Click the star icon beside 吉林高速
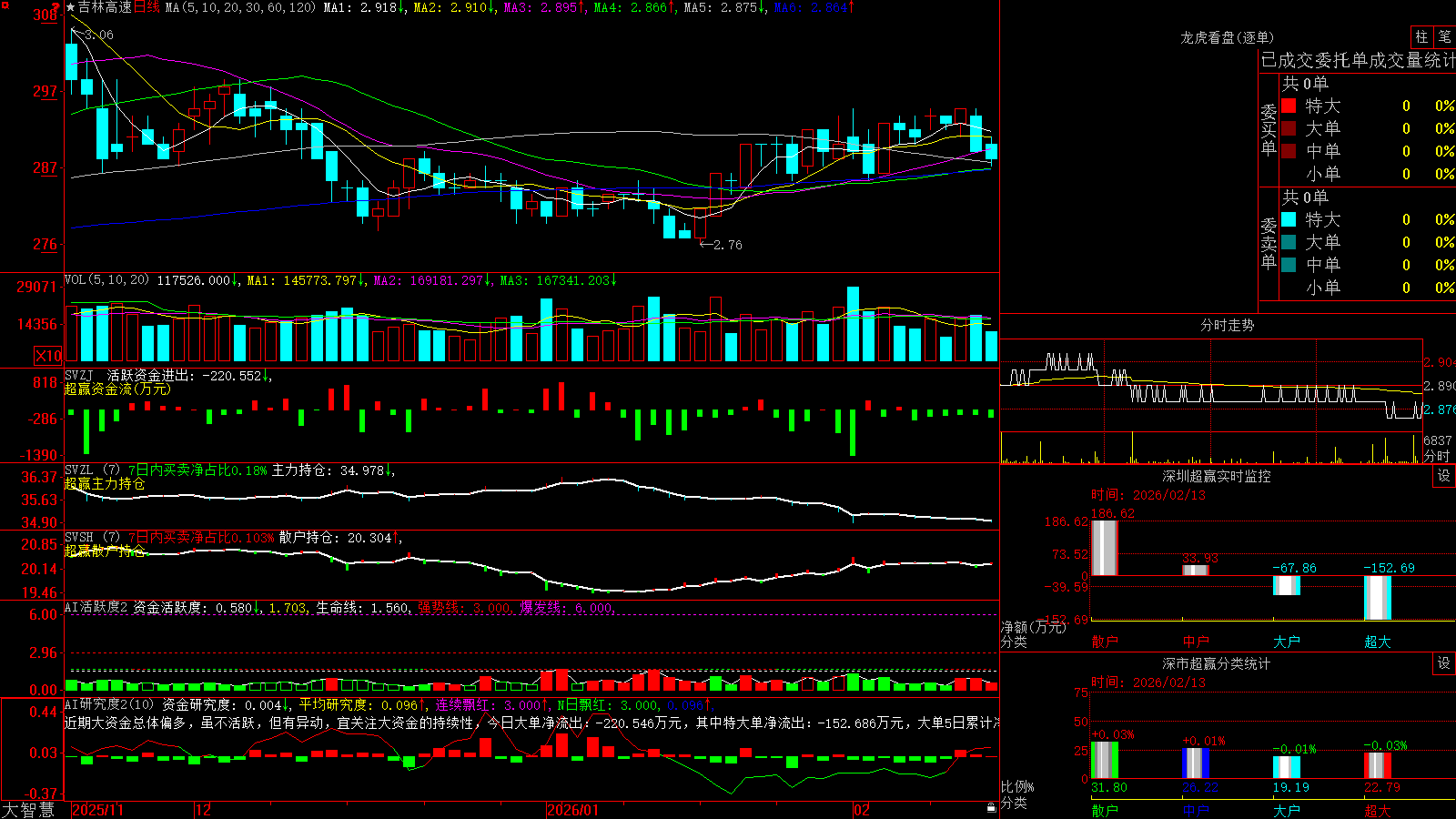This screenshot has width=1456, height=819. click(71, 7)
